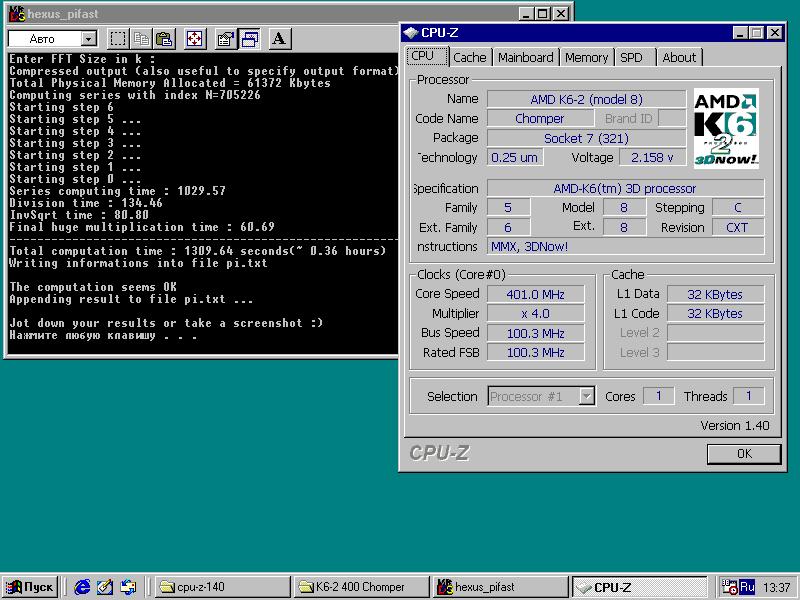The width and height of the screenshot is (800, 600).
Task: Toggle full screen icon in hexus_pifast toolbar
Action: (x=195, y=39)
